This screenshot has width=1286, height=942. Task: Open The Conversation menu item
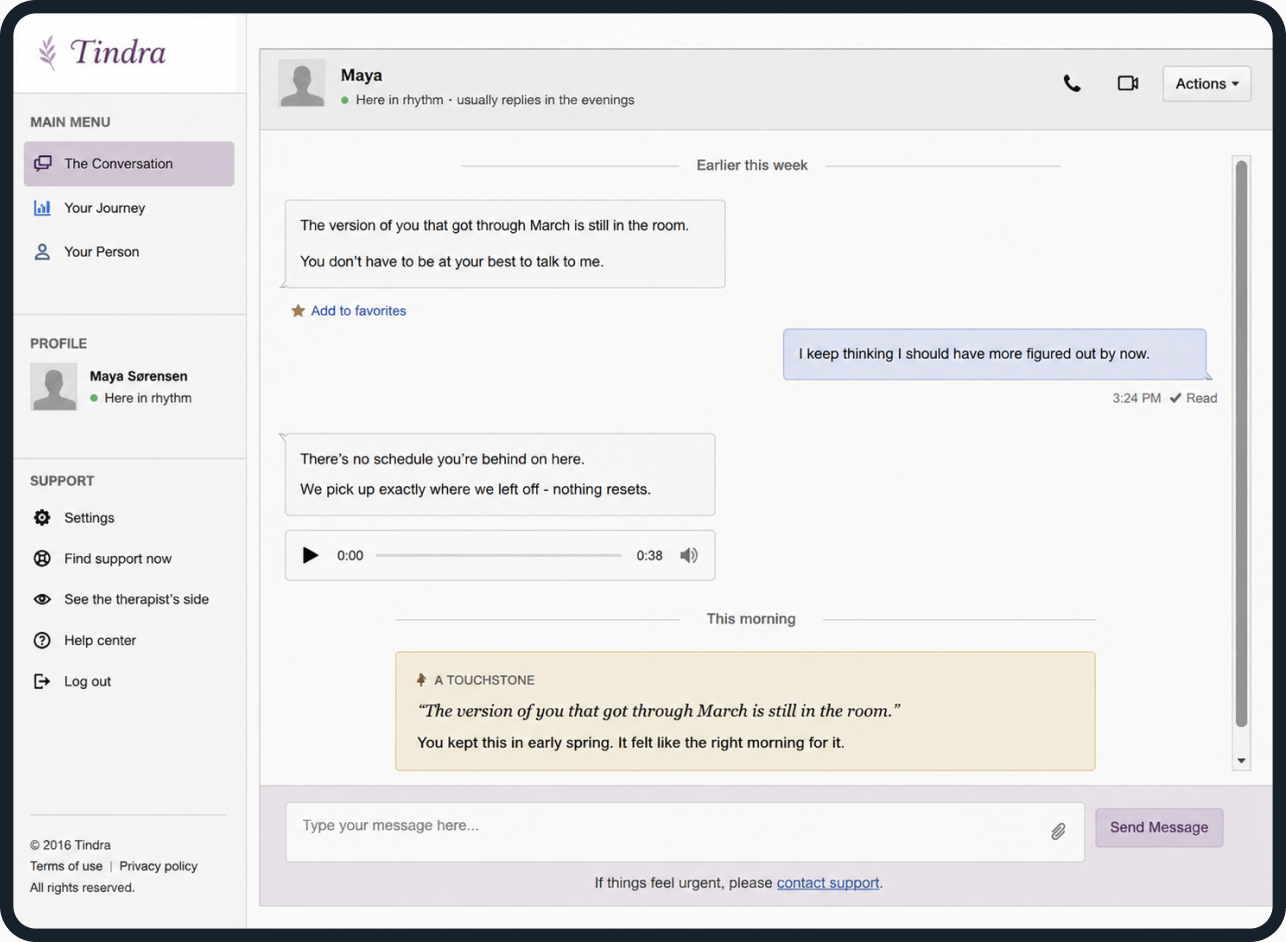point(129,164)
